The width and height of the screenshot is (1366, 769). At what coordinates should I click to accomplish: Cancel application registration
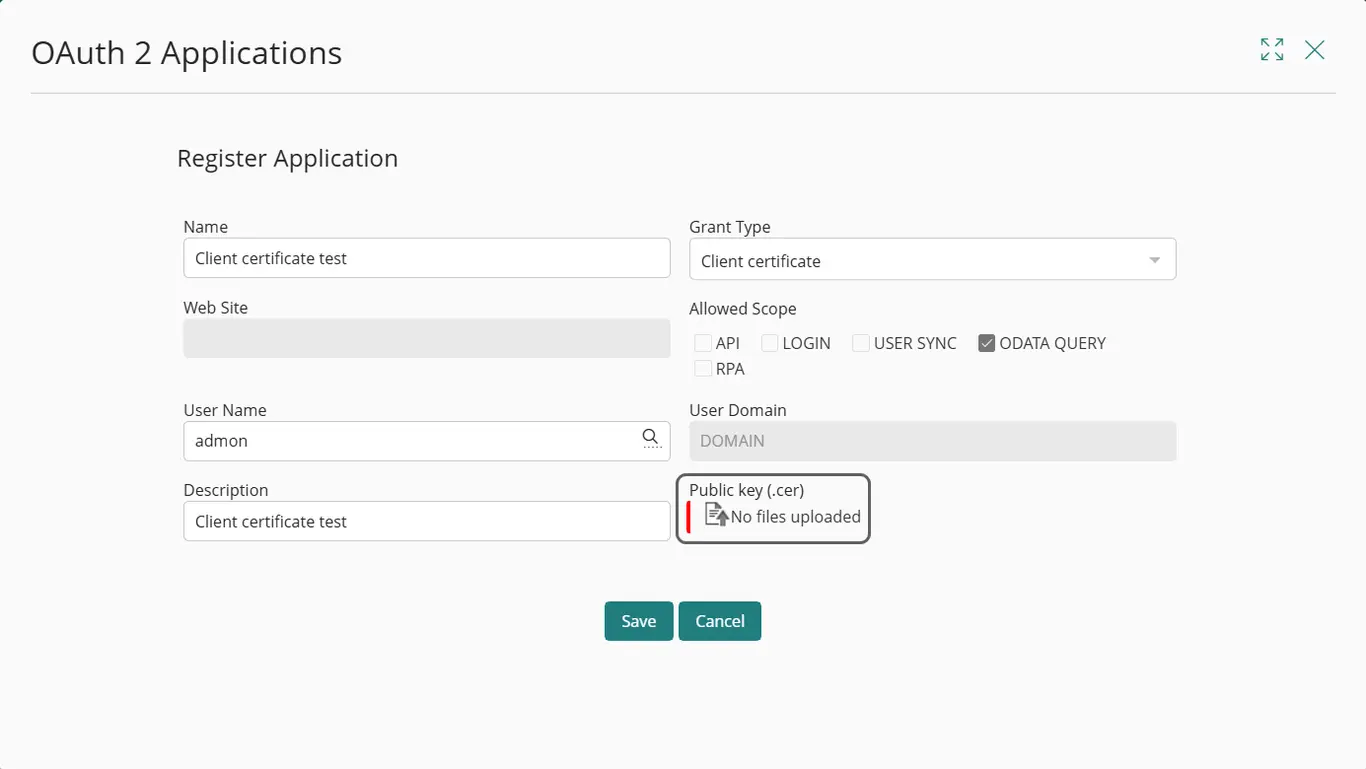(x=720, y=621)
